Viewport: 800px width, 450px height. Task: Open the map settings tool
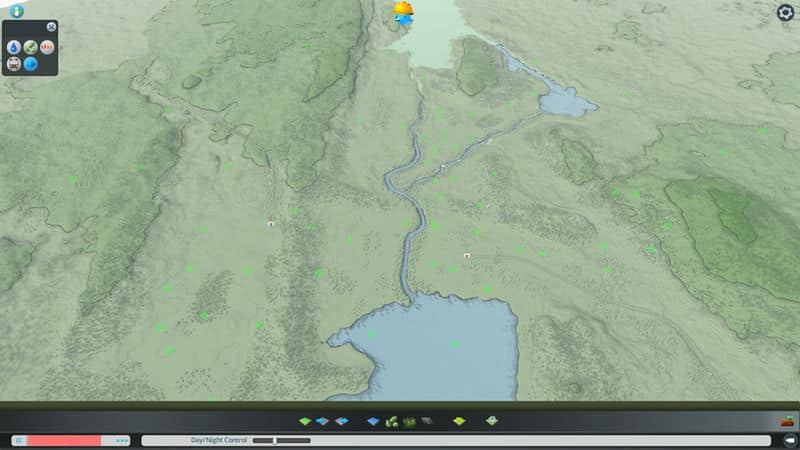click(491, 422)
